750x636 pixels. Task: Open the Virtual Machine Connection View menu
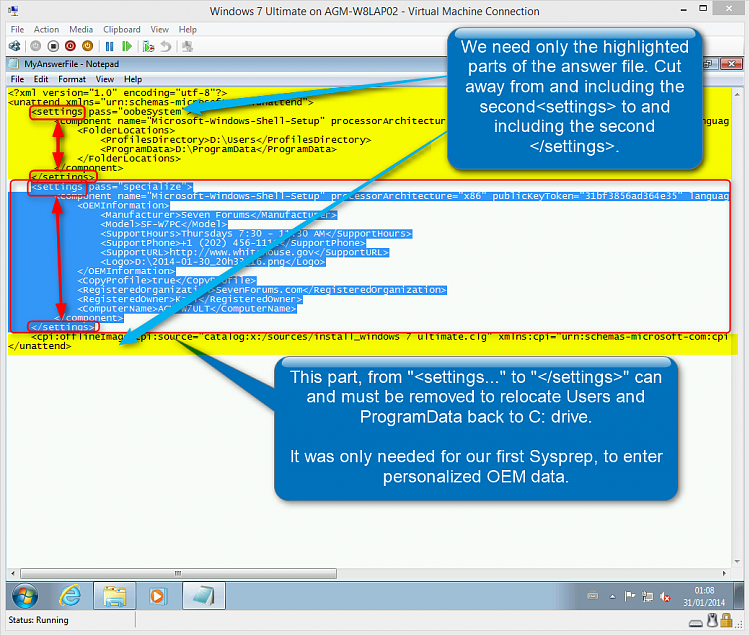(159, 30)
